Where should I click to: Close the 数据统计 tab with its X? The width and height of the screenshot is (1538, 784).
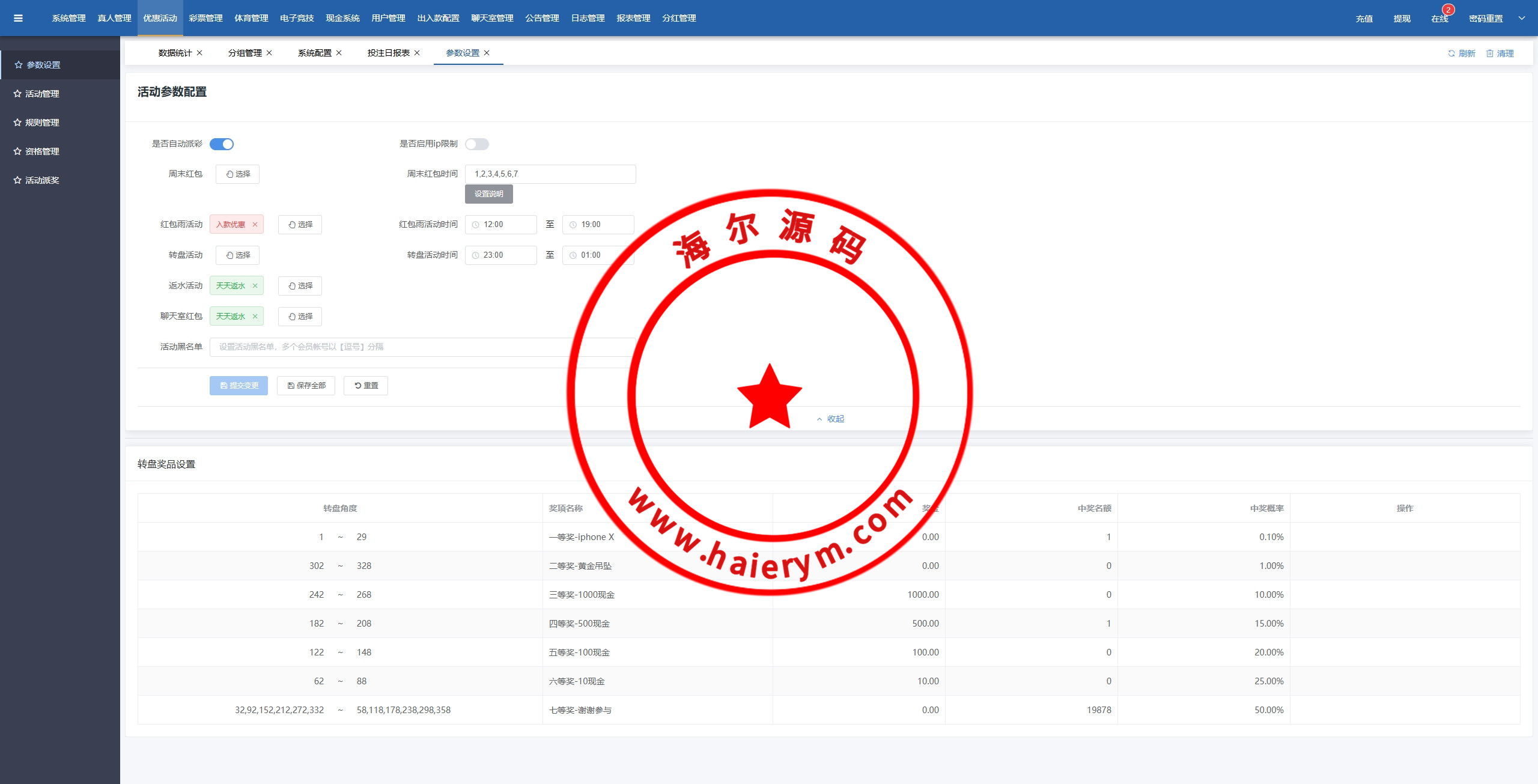(199, 53)
